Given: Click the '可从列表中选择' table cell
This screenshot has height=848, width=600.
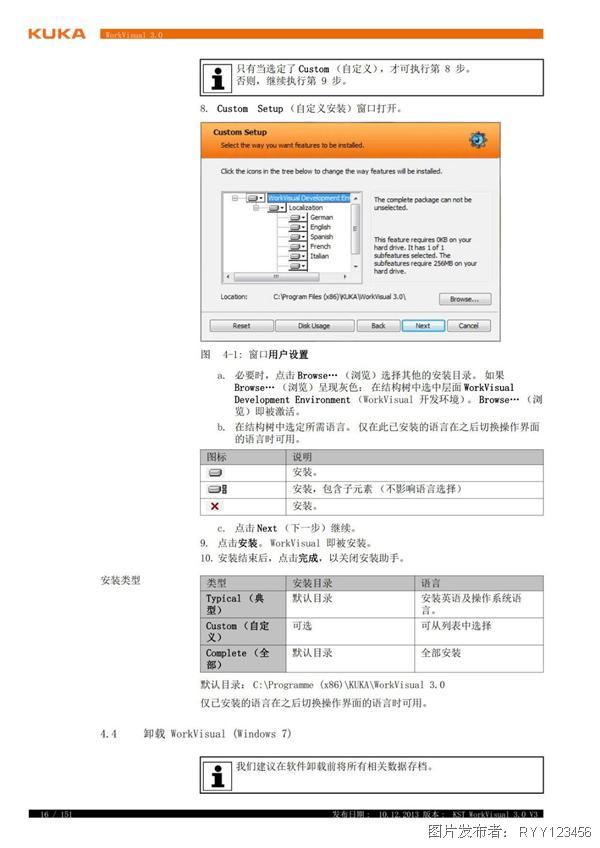Looking at the screenshot, I should 479,632.
